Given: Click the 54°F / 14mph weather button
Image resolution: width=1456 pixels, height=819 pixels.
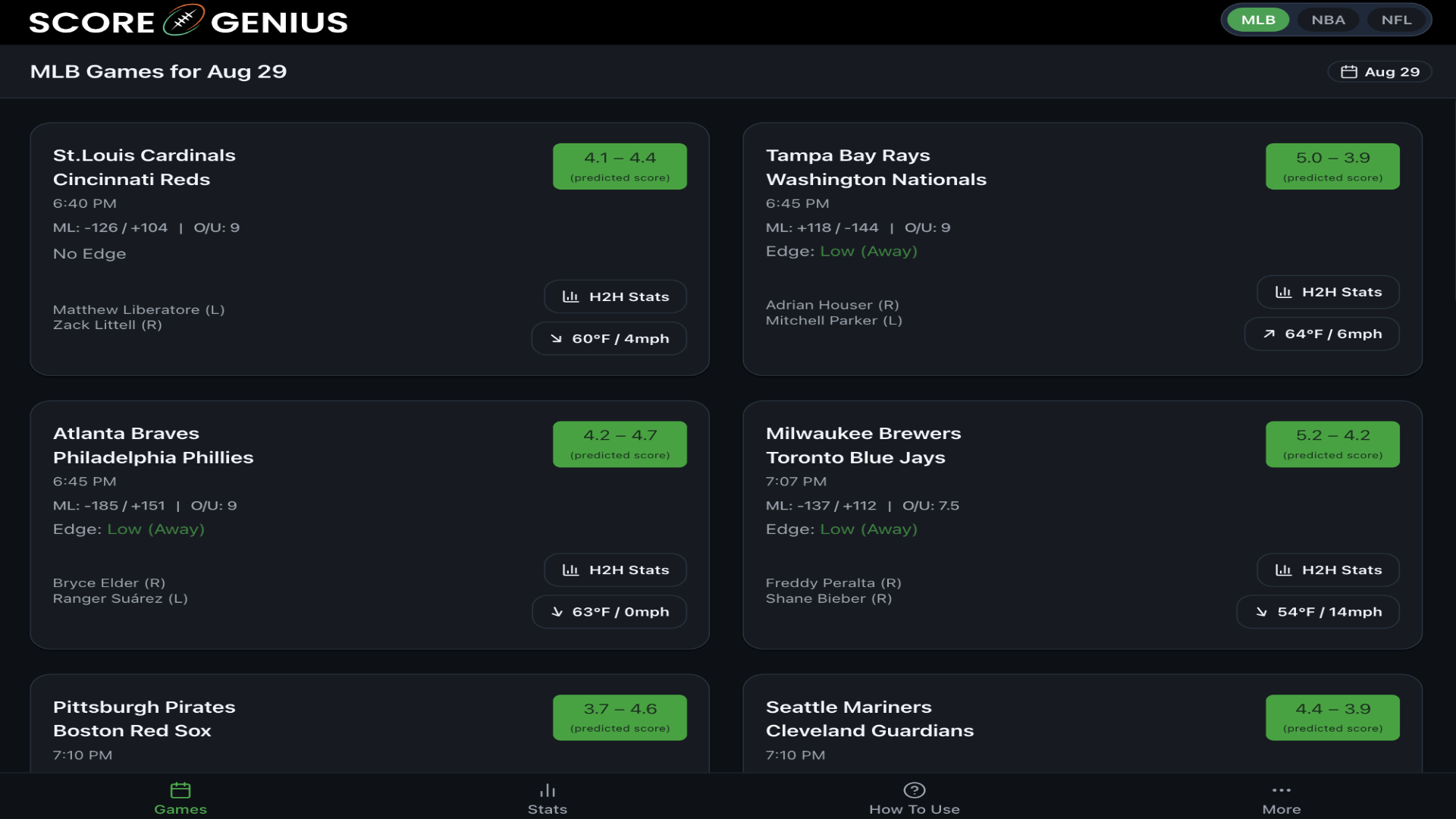Looking at the screenshot, I should click(1317, 612).
